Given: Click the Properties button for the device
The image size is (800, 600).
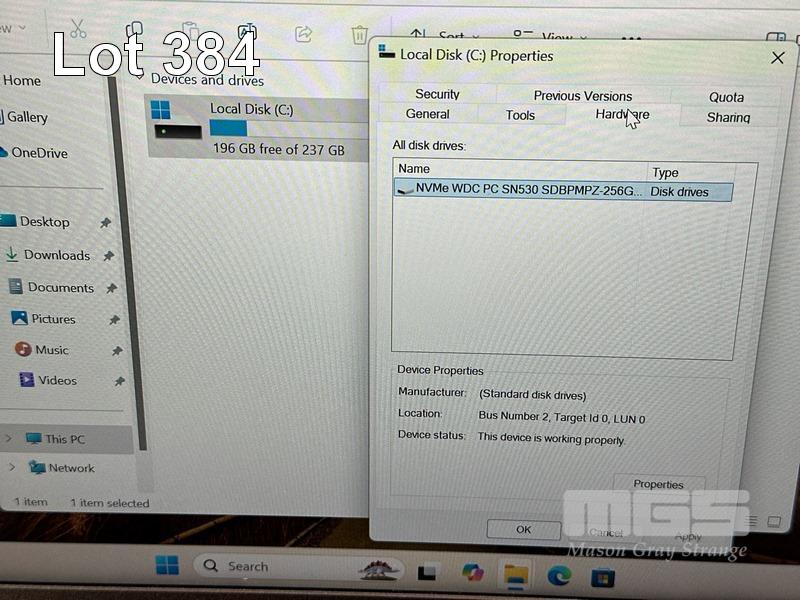Looking at the screenshot, I should click(658, 484).
